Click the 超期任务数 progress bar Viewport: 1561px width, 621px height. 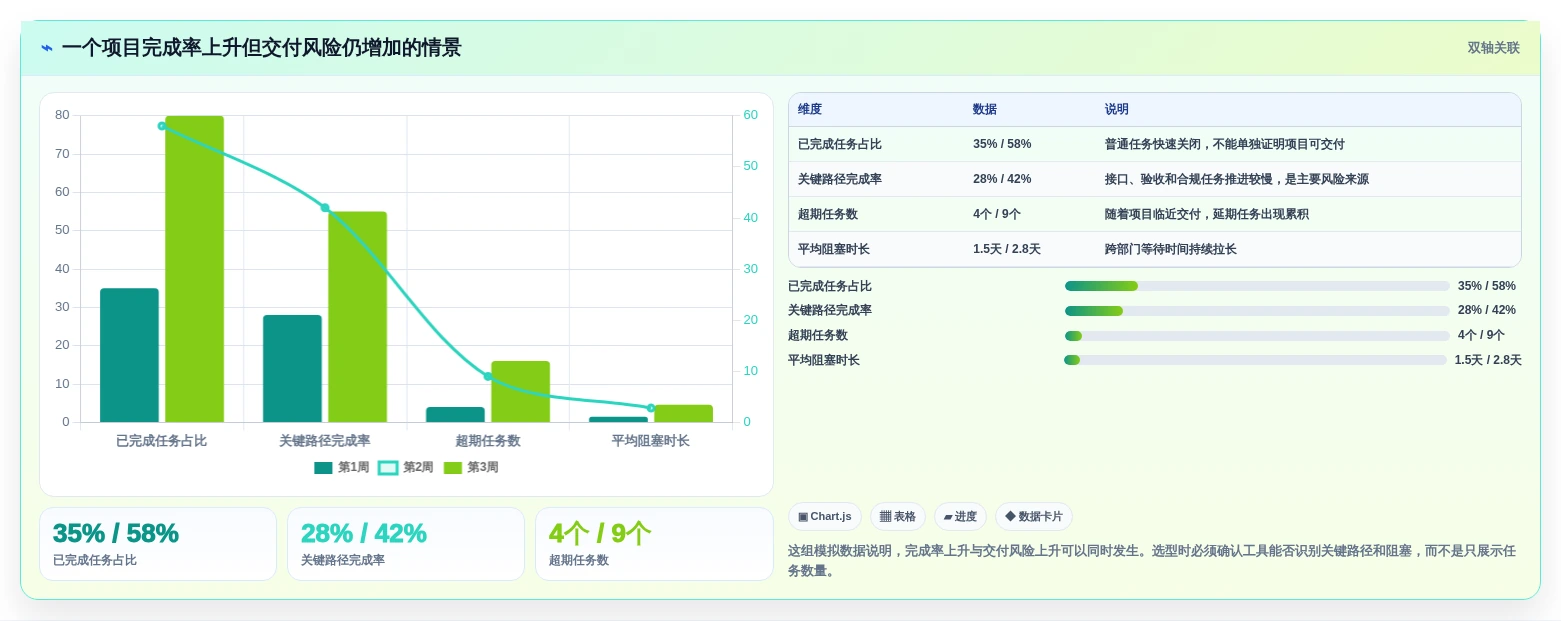point(1257,336)
